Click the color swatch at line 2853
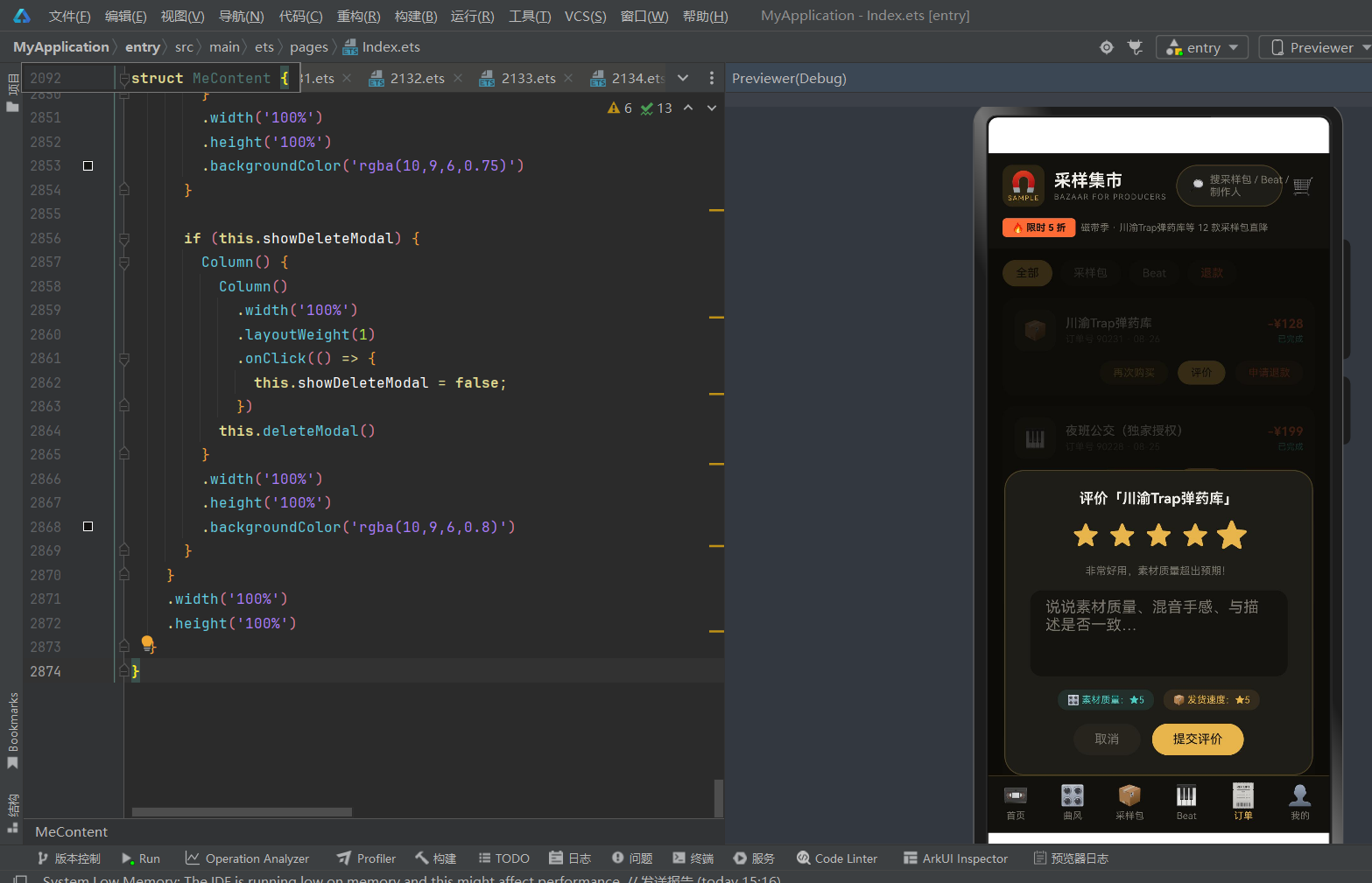 88,165
